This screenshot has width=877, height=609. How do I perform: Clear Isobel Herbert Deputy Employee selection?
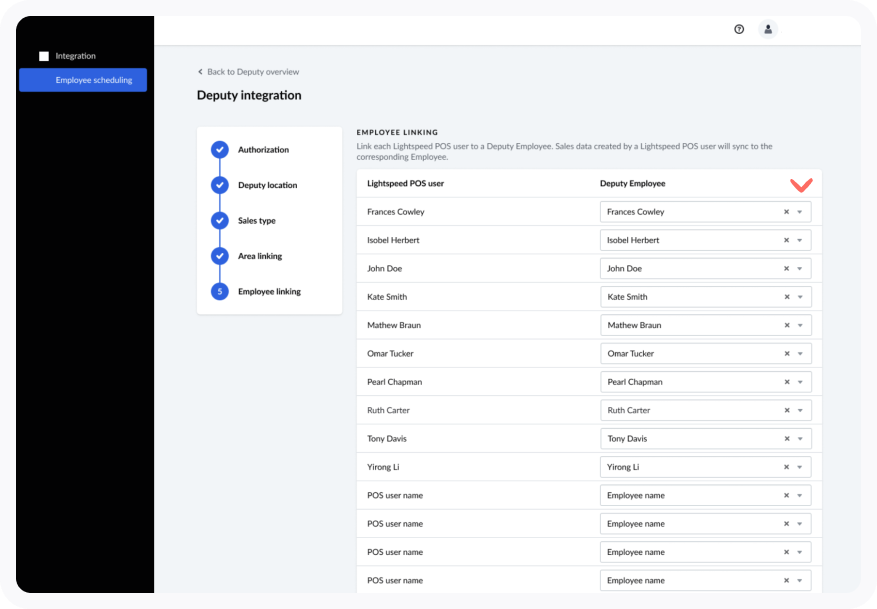pyautogui.click(x=786, y=240)
